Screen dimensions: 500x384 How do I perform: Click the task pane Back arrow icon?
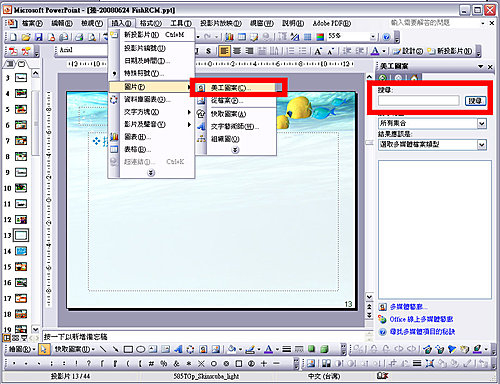383,78
